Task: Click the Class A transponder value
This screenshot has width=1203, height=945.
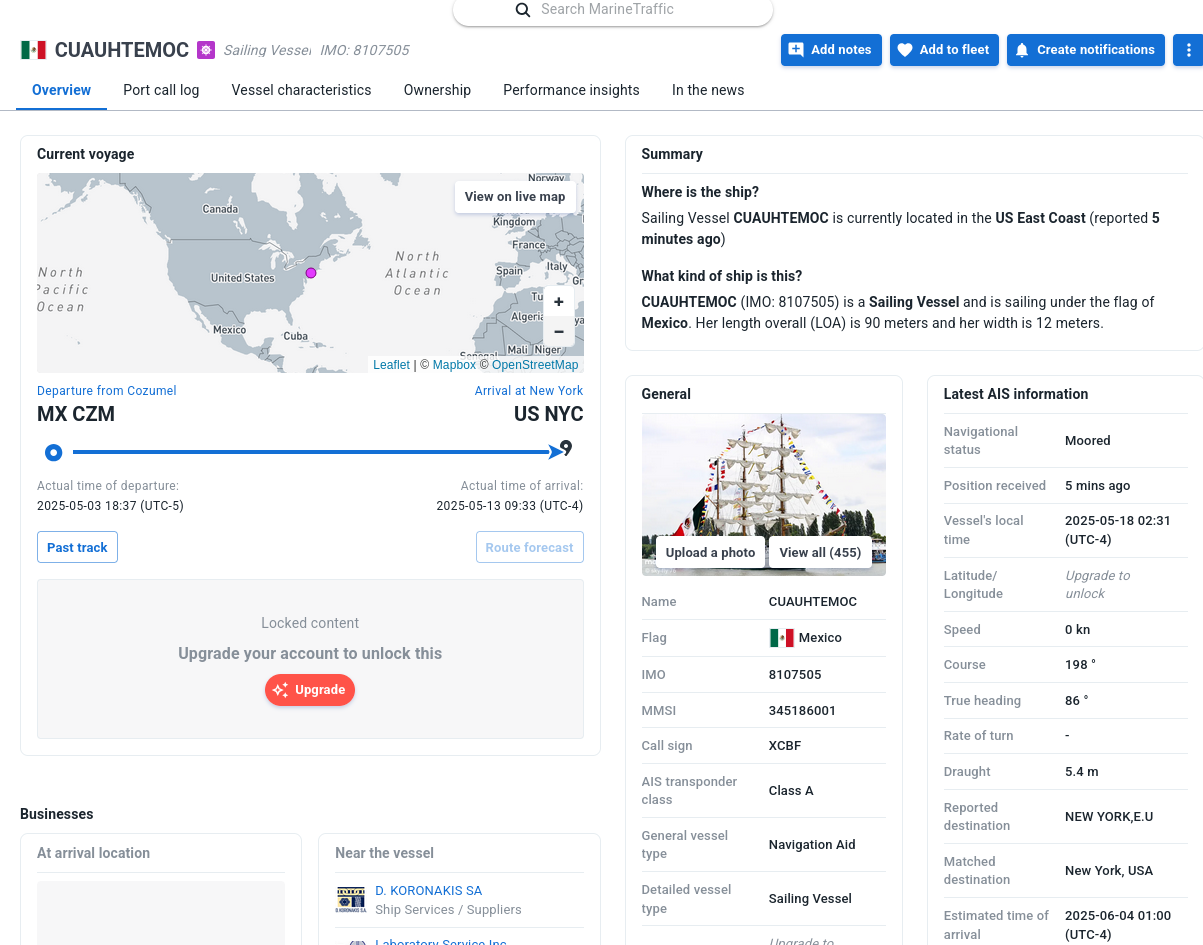Action: 791,791
